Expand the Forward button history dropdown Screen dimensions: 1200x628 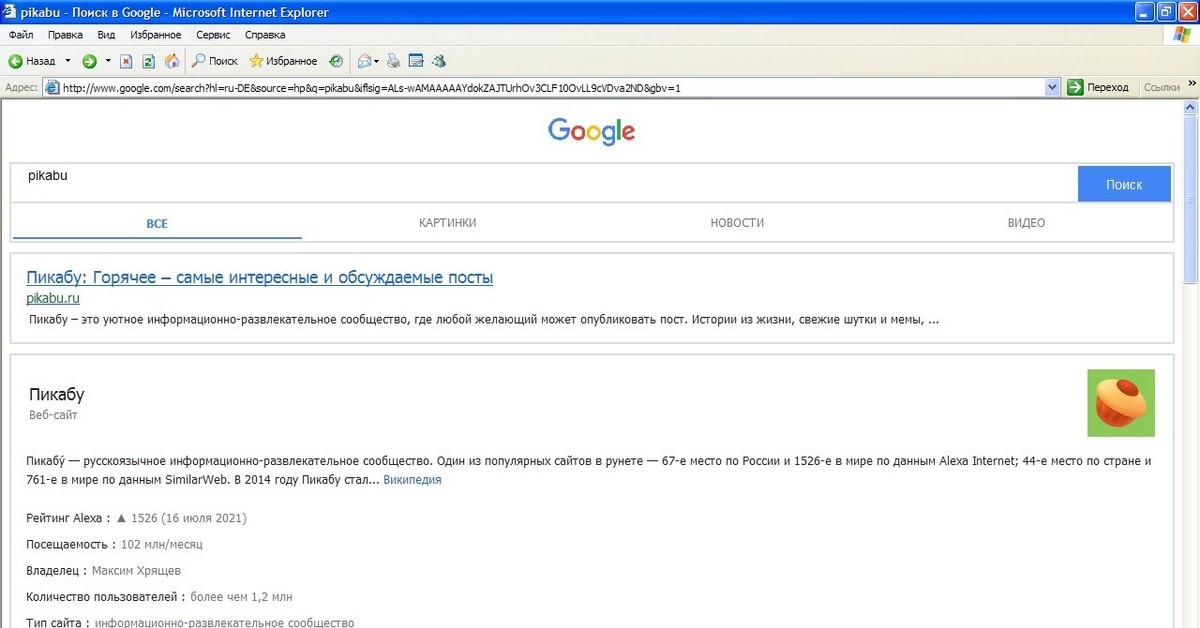pyautogui.click(x=108, y=61)
